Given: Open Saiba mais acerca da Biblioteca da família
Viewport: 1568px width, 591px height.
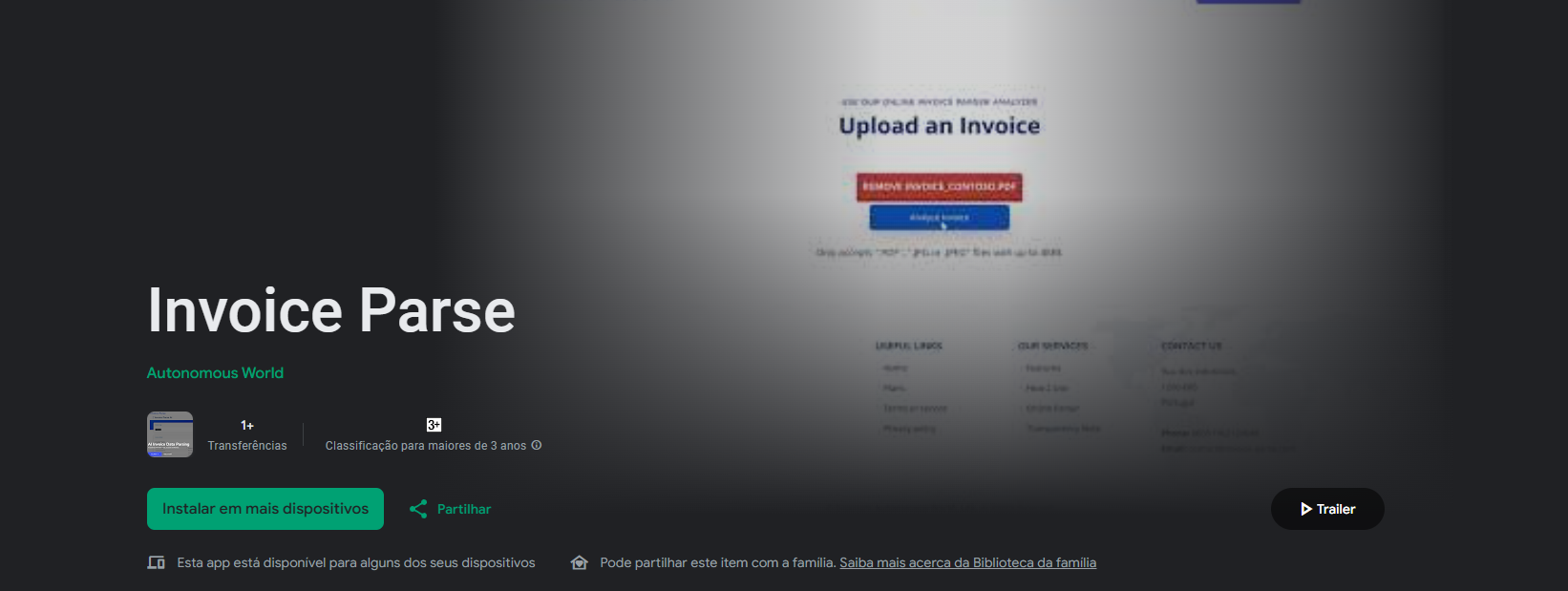Looking at the screenshot, I should click(967, 562).
